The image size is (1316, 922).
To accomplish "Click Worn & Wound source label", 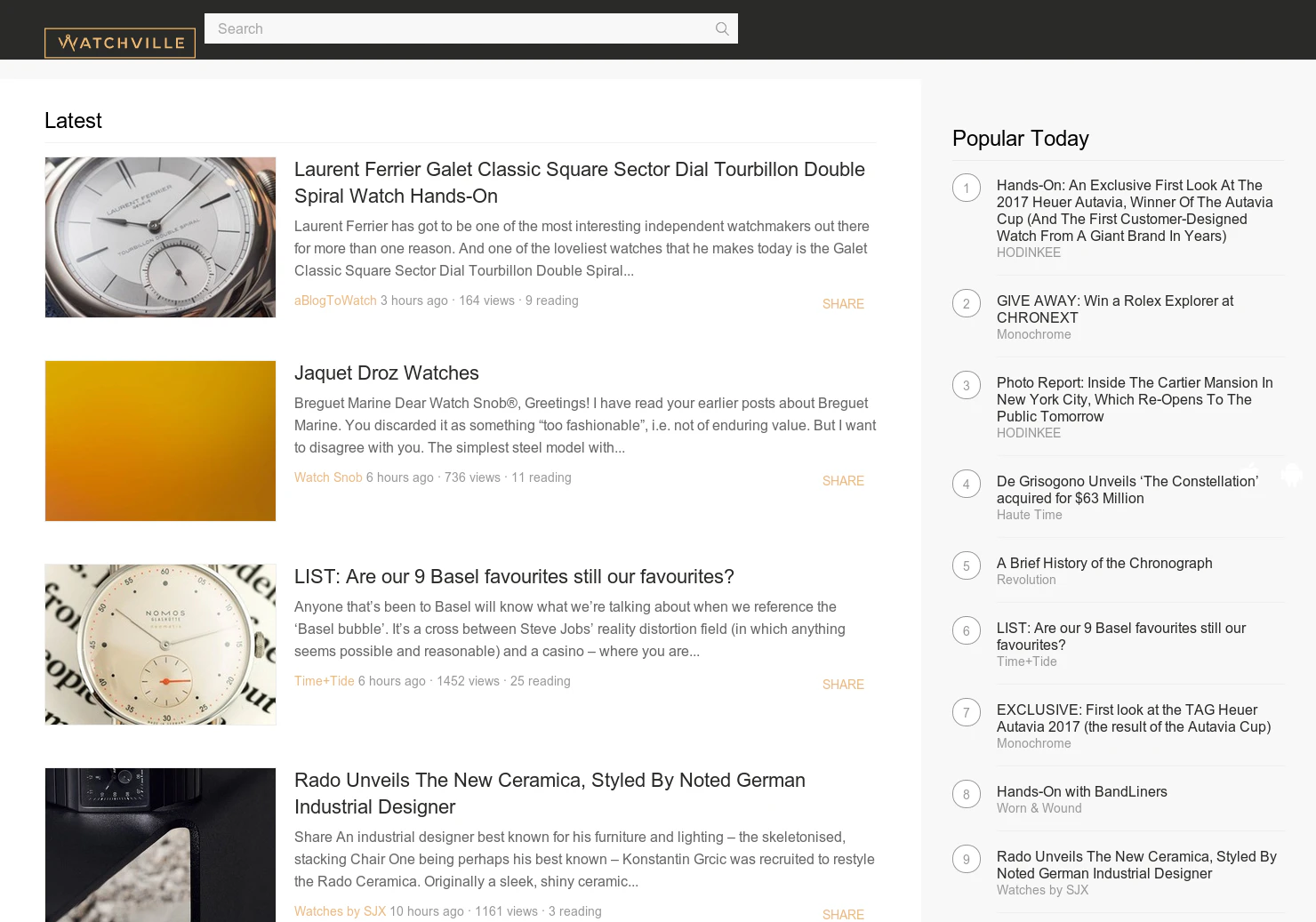I will pyautogui.click(x=1039, y=808).
